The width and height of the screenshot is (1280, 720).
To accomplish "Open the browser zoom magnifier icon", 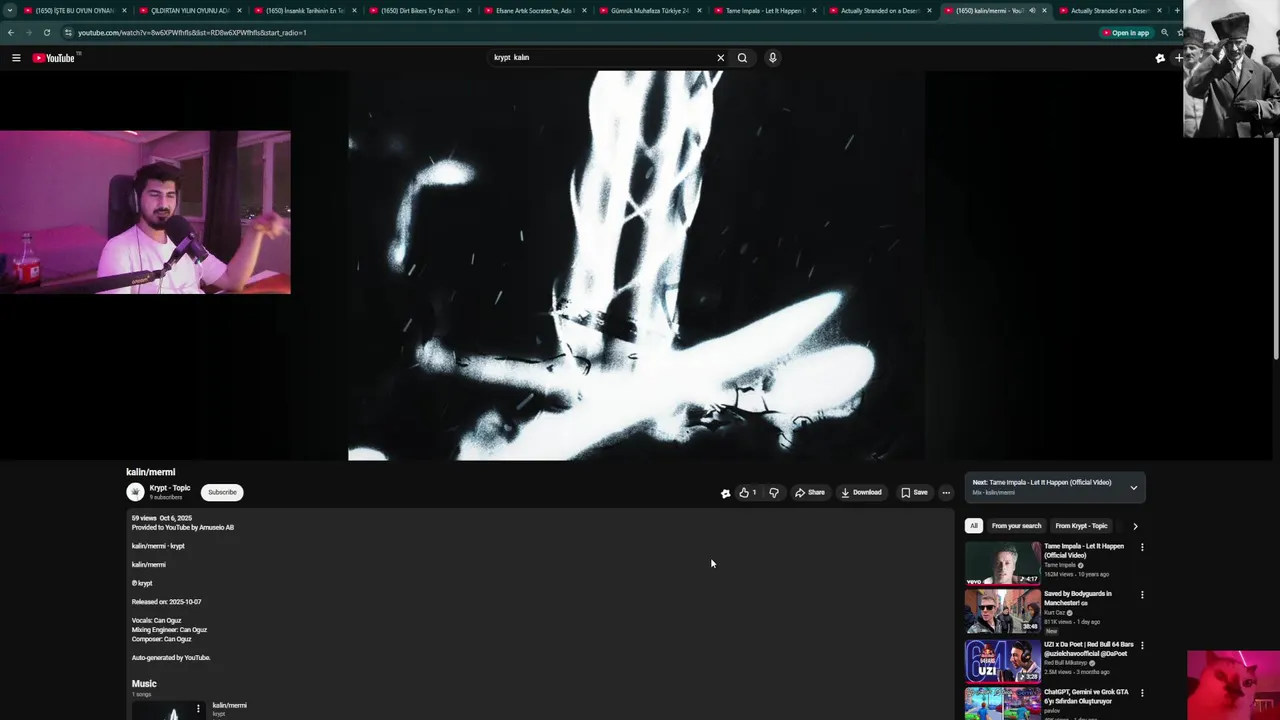I will click(x=1164, y=33).
